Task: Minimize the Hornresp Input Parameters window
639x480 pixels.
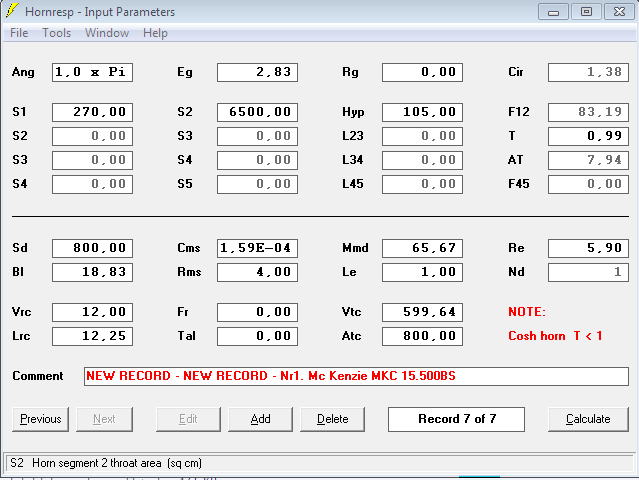Action: tap(553, 12)
